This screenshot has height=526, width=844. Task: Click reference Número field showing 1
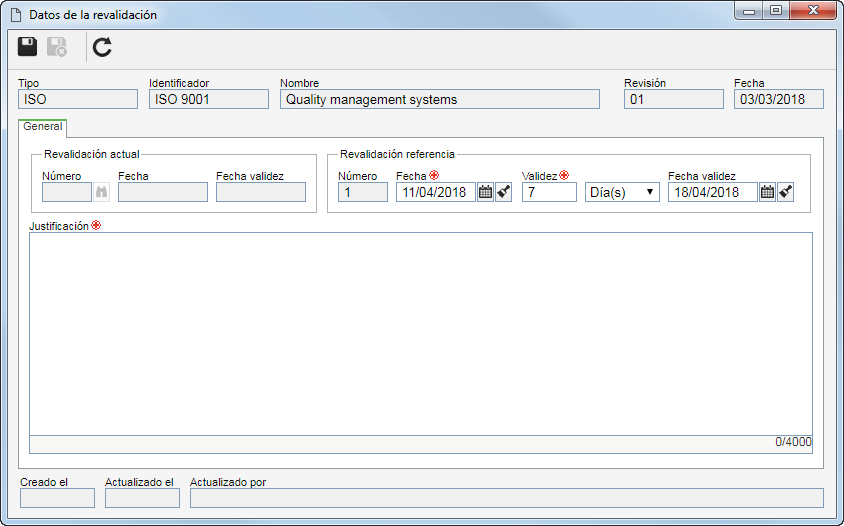coord(363,192)
